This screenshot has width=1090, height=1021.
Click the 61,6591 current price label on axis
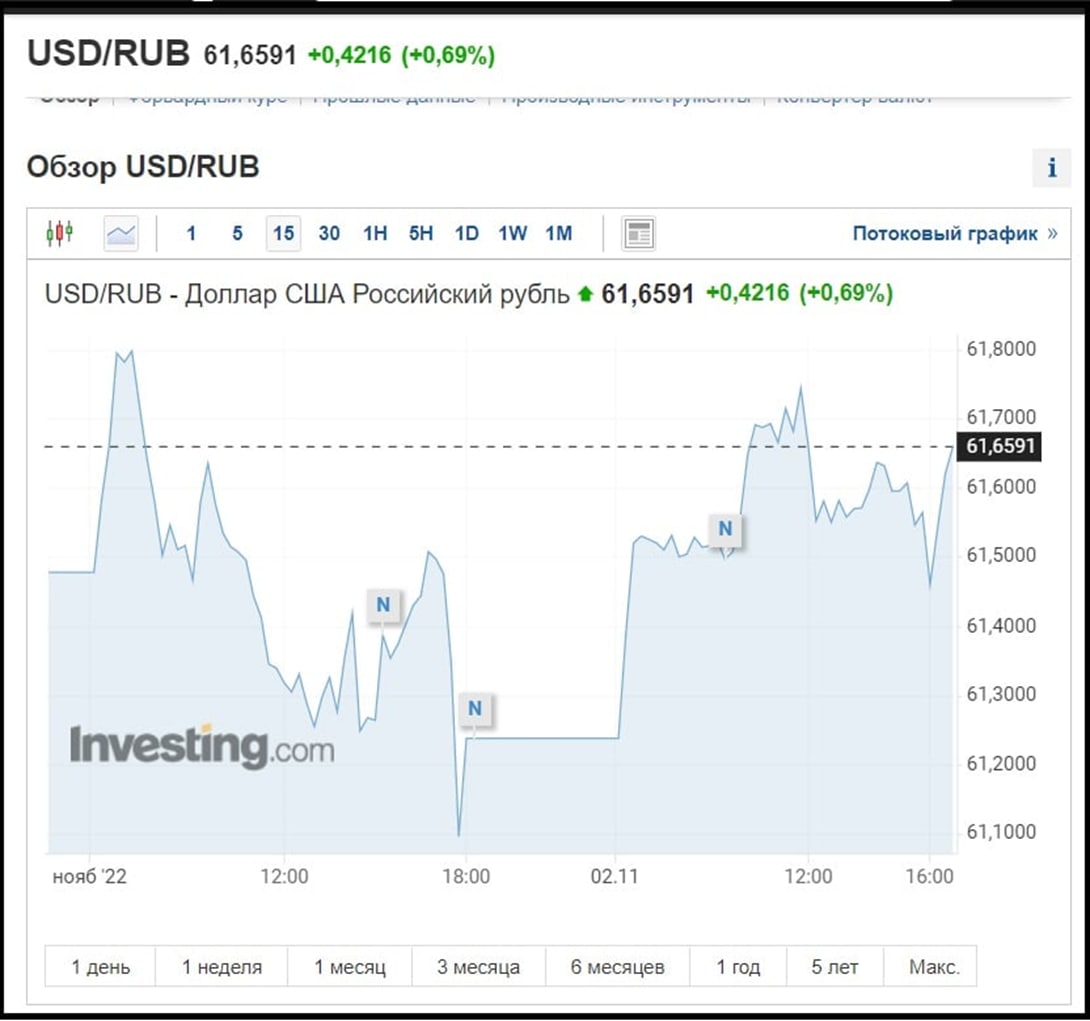pyautogui.click(x=1000, y=446)
